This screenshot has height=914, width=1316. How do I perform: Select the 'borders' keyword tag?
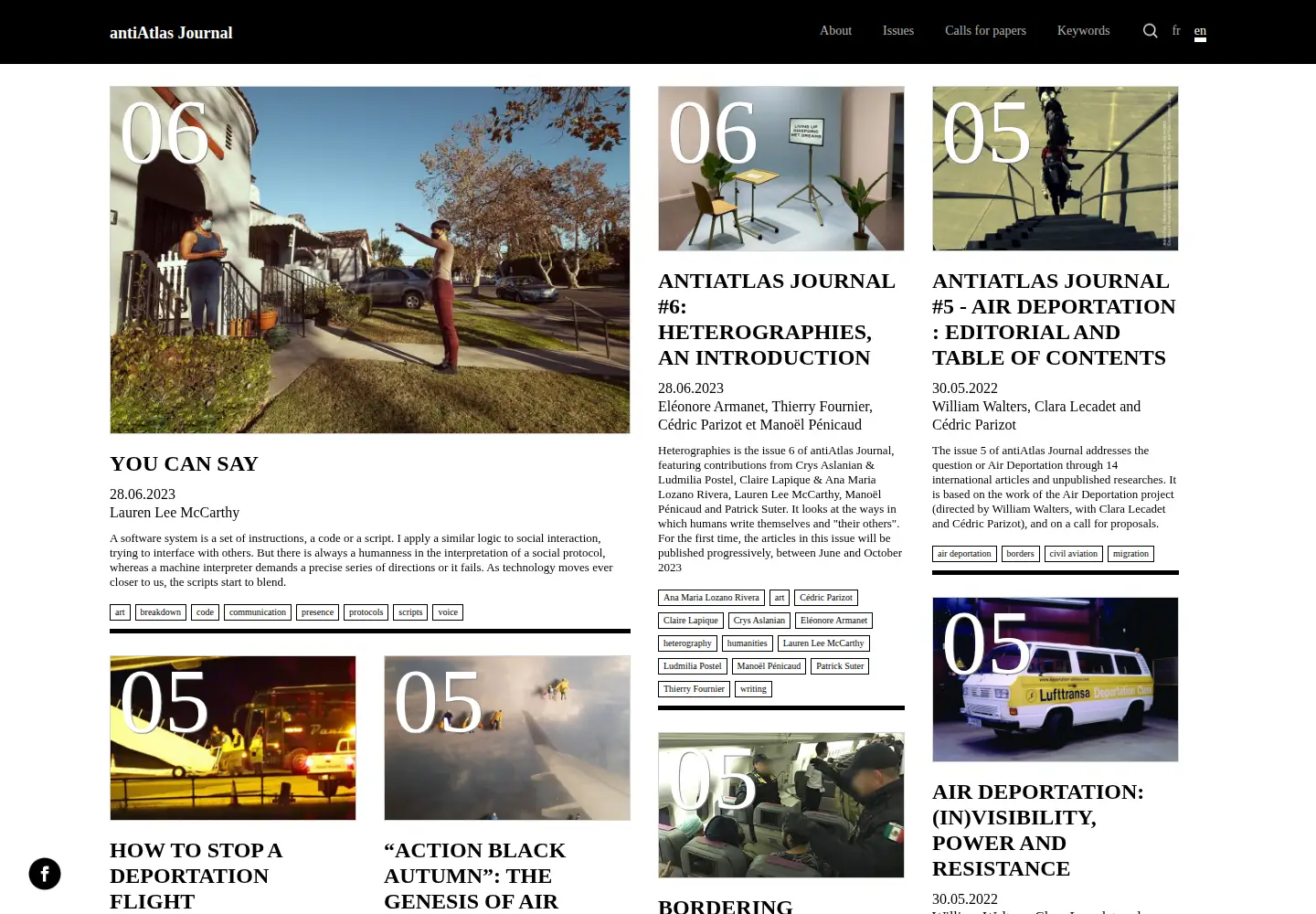click(1020, 554)
